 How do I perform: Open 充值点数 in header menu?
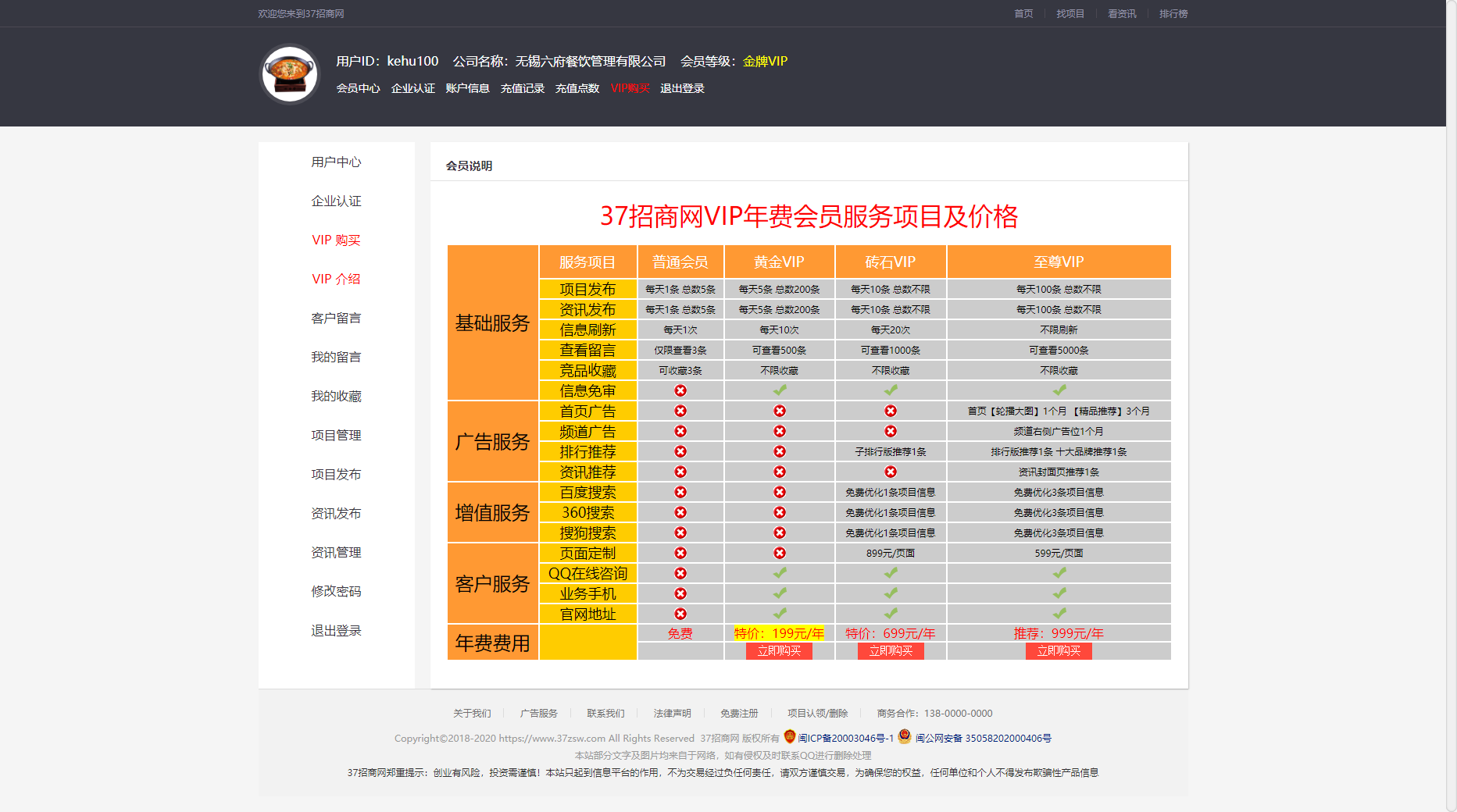(577, 88)
